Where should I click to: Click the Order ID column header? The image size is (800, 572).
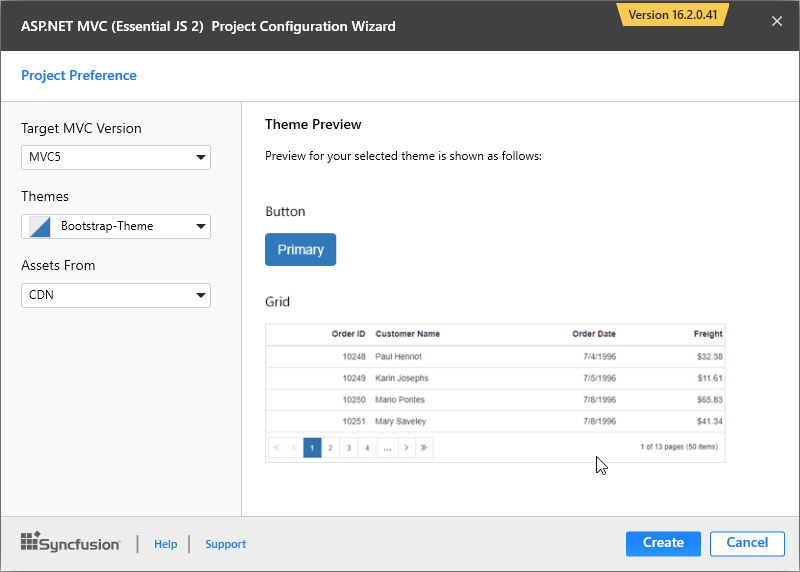click(348, 334)
